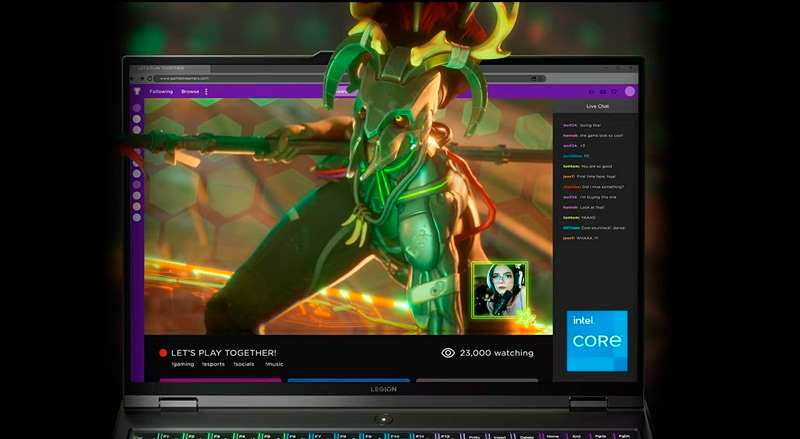Screen dimensions: 800x439
Task: Open the user profile avatar
Action: (x=630, y=91)
